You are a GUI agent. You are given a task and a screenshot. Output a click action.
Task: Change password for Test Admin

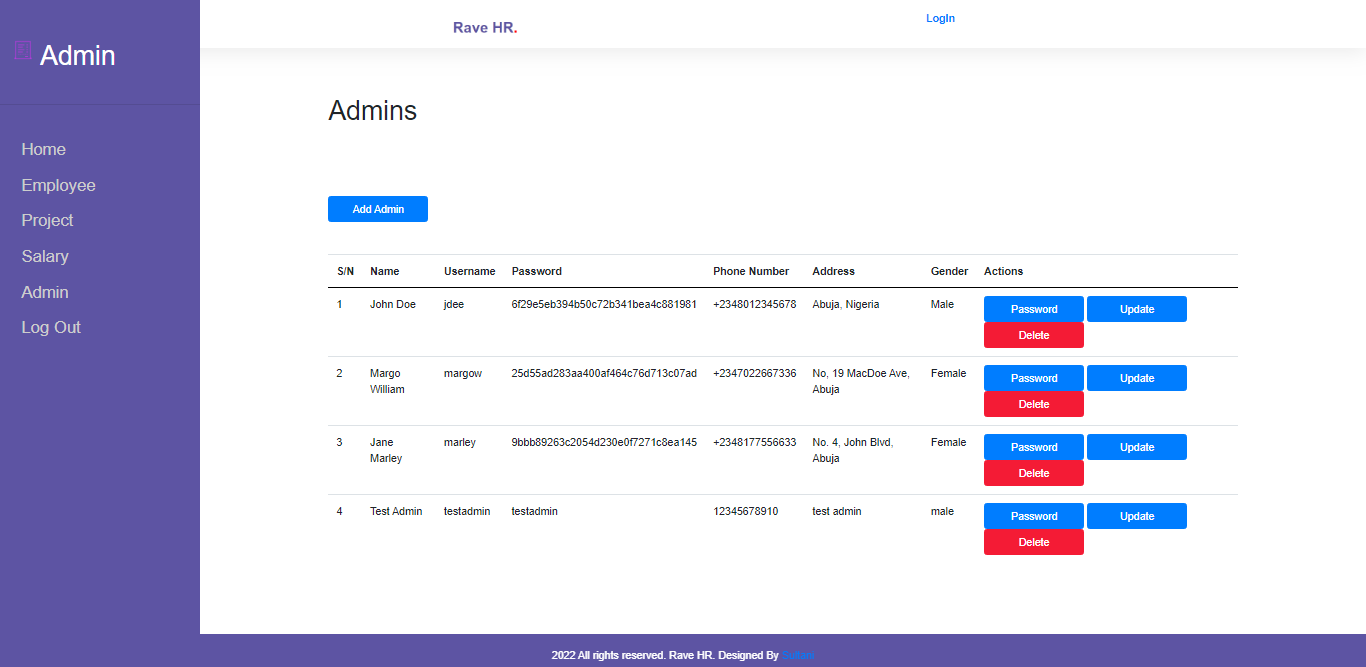tap(1034, 516)
